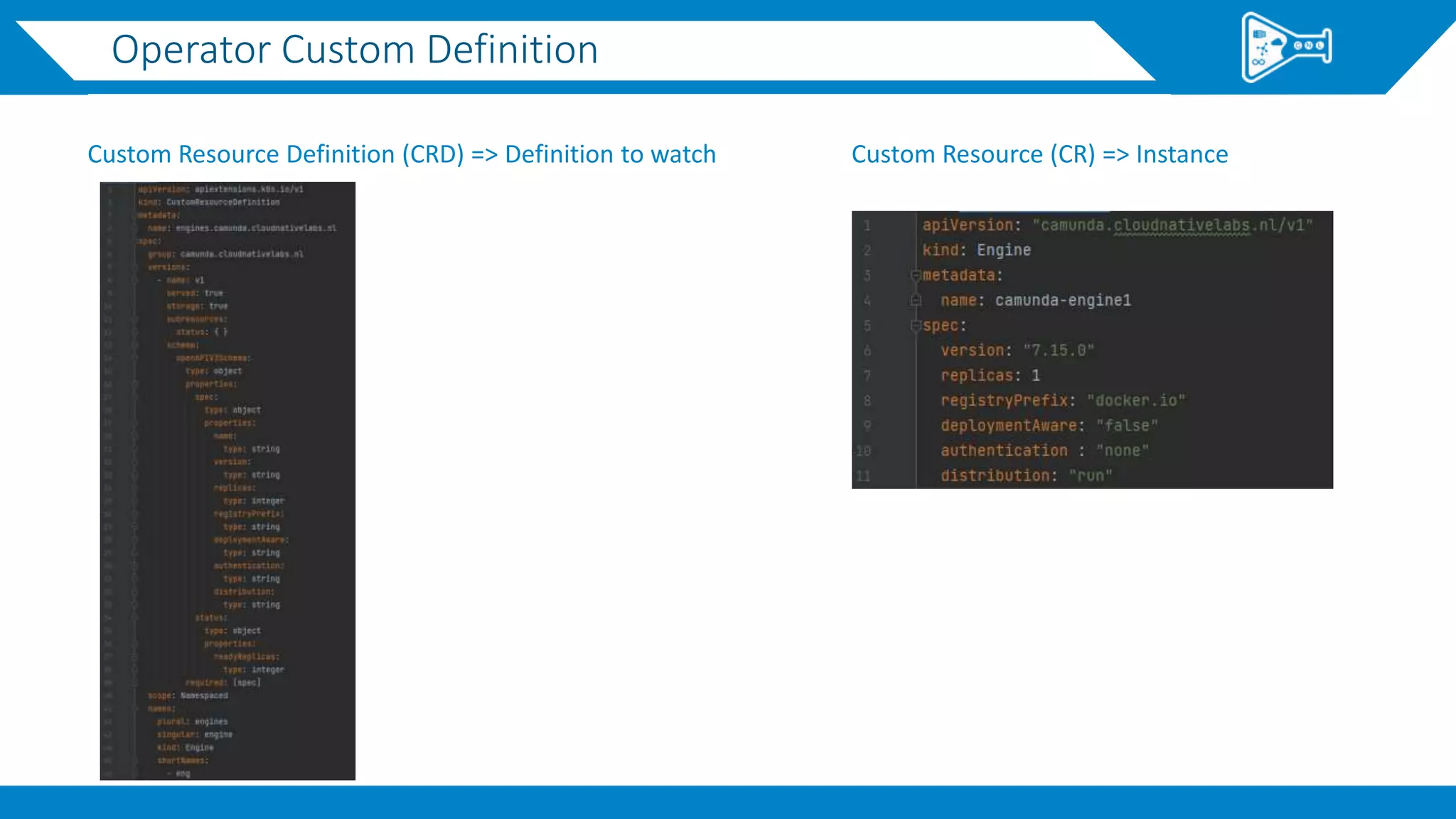Click the 'required: [spec]' line in CRD

pos(223,682)
